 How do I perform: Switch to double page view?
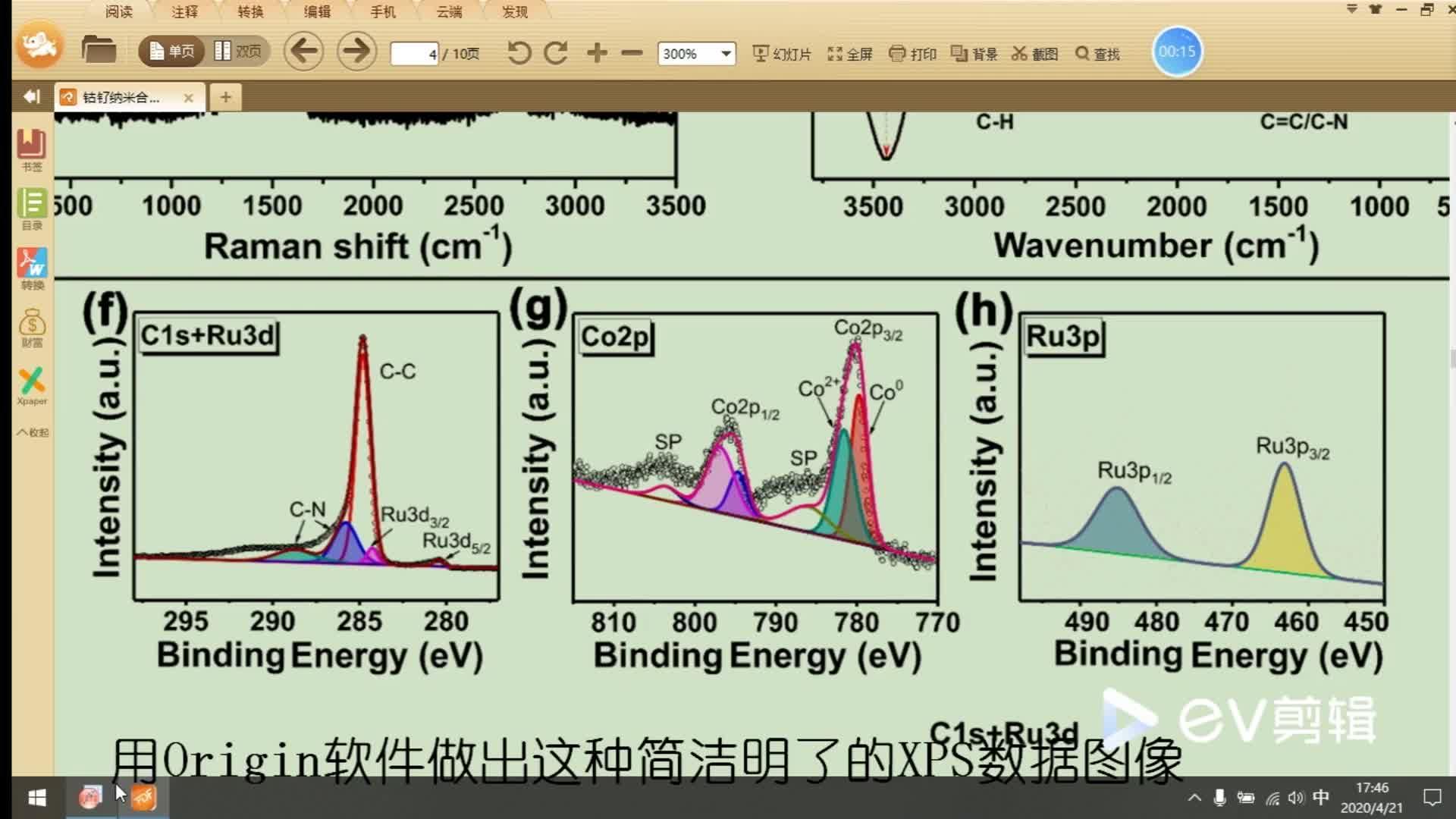click(x=238, y=52)
